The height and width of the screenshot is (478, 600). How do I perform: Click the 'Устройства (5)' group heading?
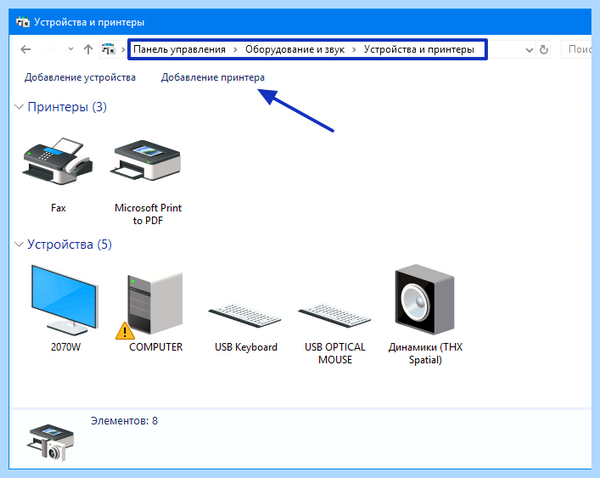pos(69,244)
